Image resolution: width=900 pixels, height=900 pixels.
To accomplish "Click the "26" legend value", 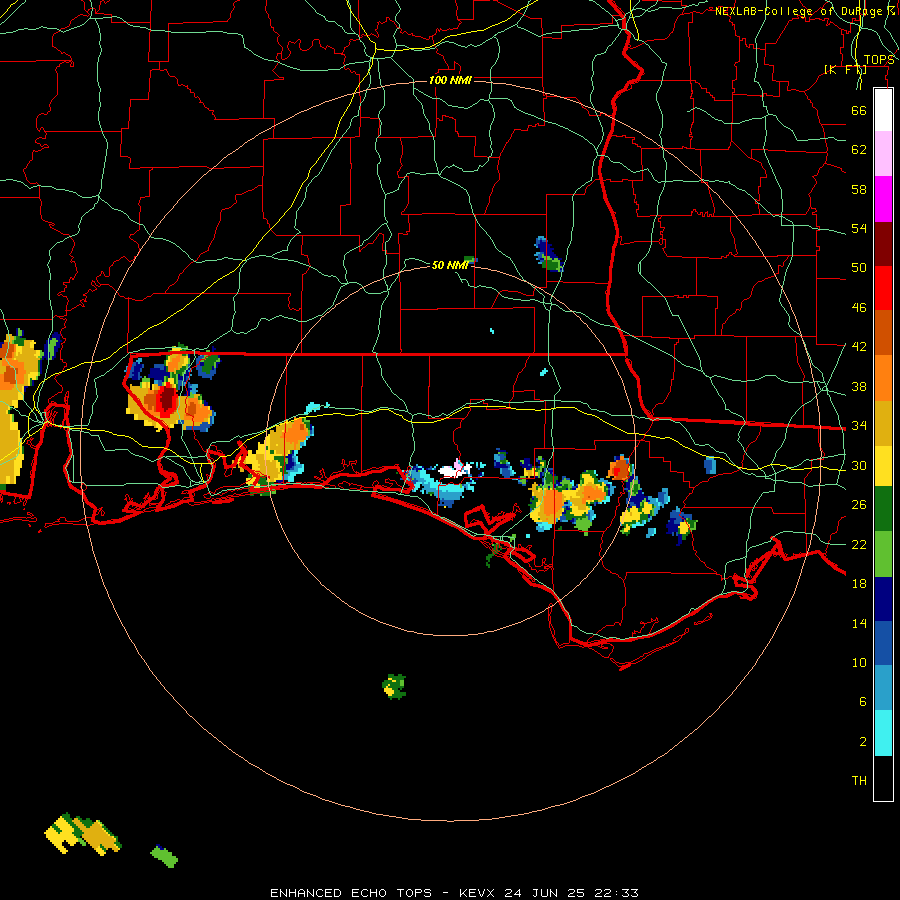I will (859, 505).
